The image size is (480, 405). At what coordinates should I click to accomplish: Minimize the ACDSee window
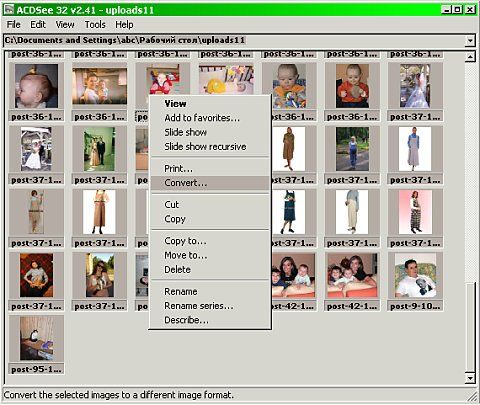pyautogui.click(x=446, y=10)
